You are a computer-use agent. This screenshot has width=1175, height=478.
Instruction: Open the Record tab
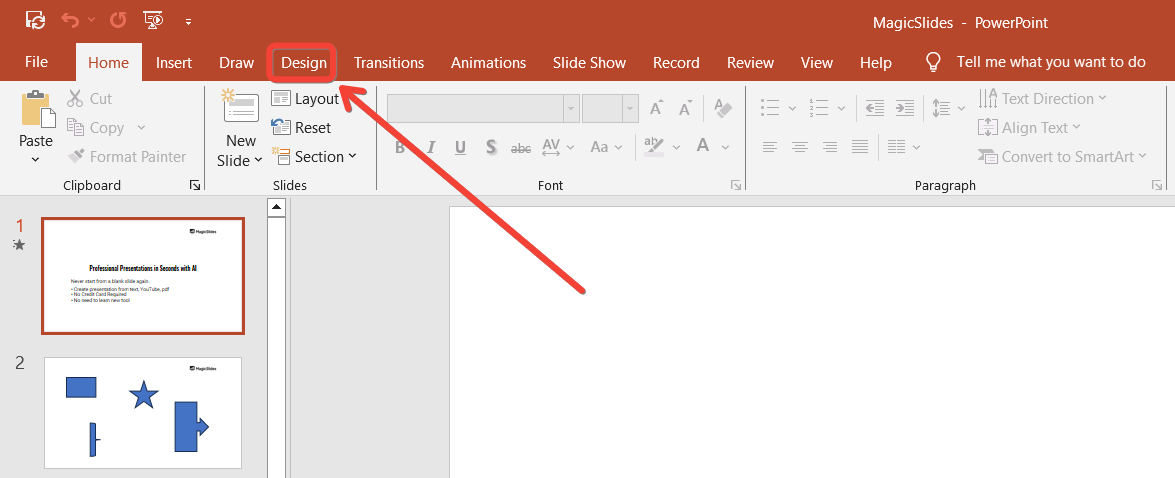point(676,63)
